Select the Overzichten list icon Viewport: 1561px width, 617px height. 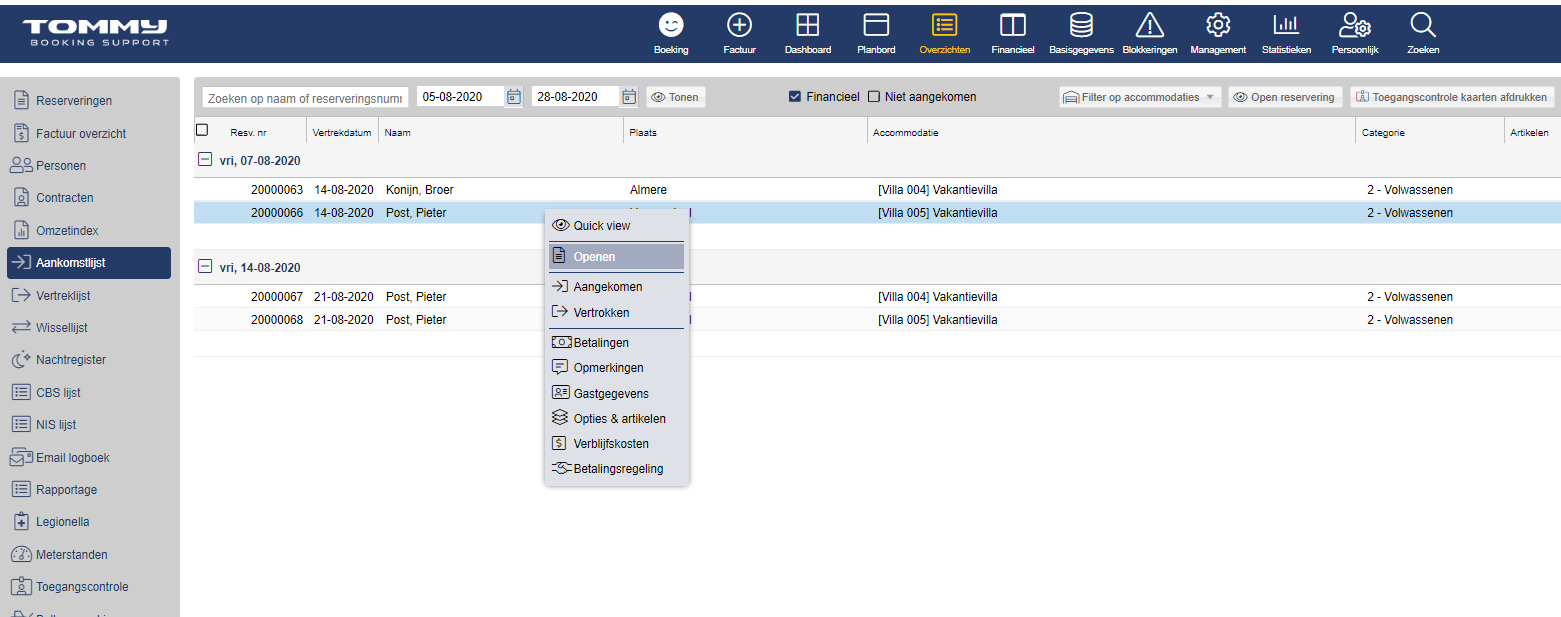tap(944, 25)
